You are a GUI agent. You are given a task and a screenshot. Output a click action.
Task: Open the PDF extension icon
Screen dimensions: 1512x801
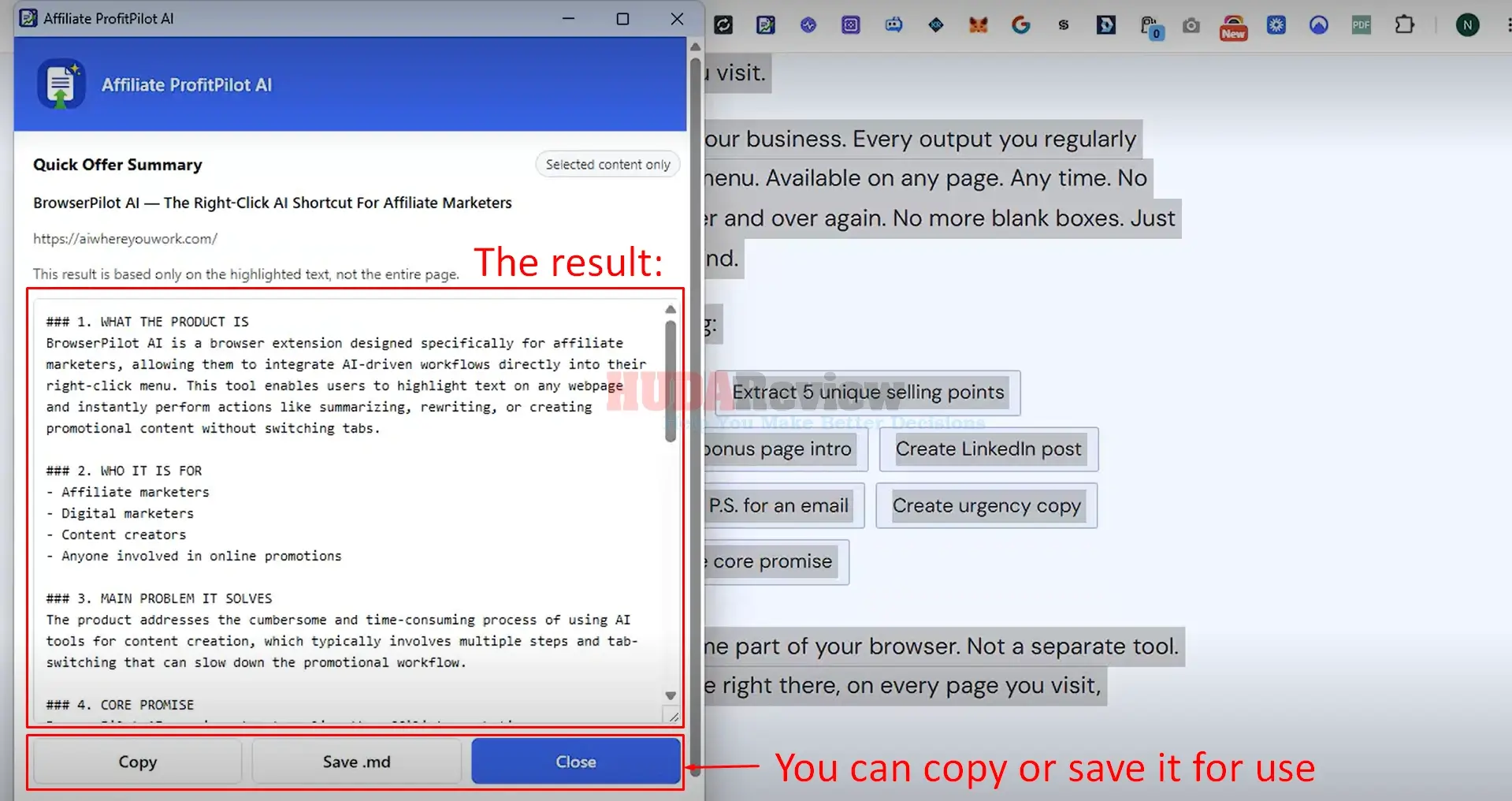click(x=1362, y=25)
